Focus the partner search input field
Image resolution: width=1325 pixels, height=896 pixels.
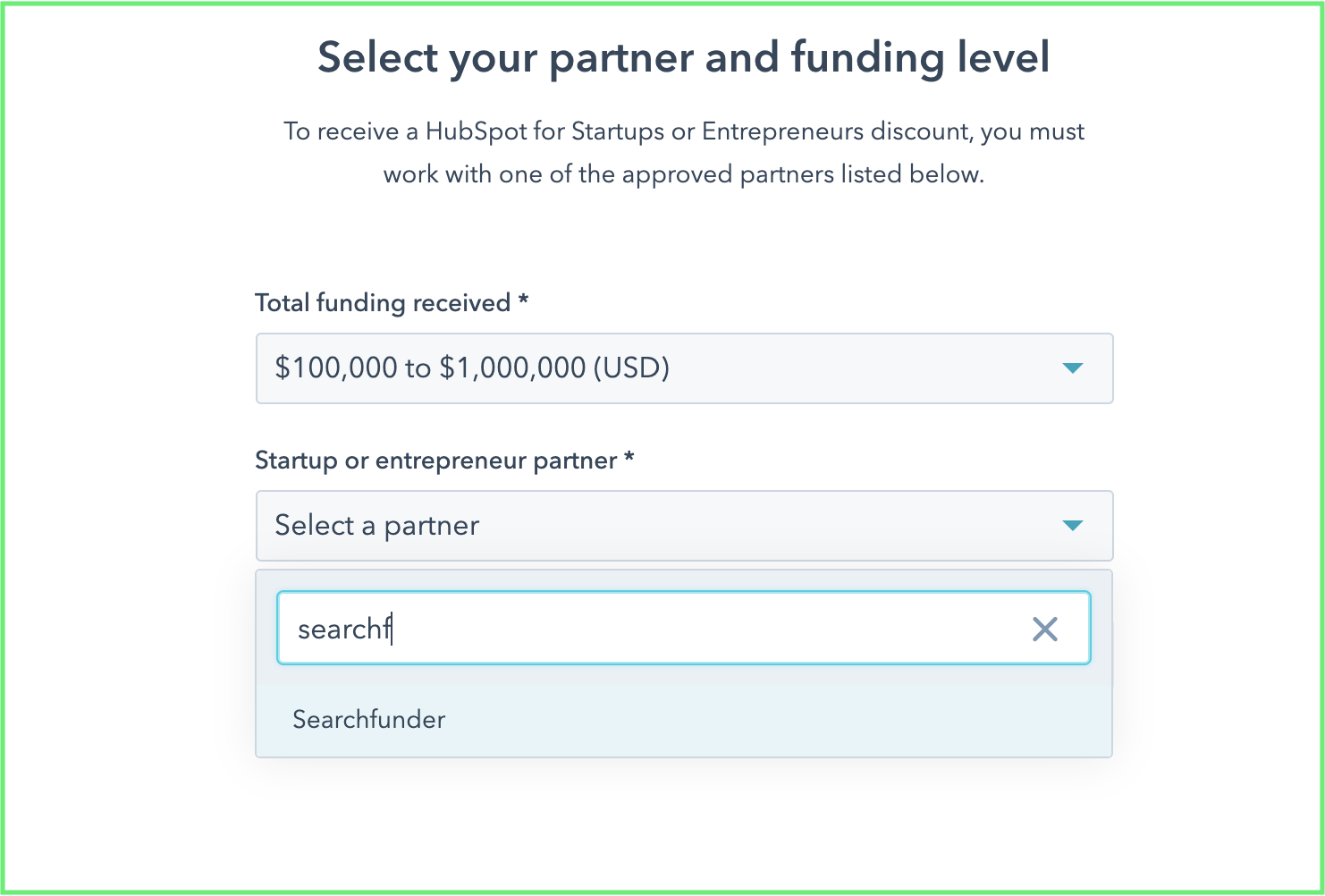662,629
